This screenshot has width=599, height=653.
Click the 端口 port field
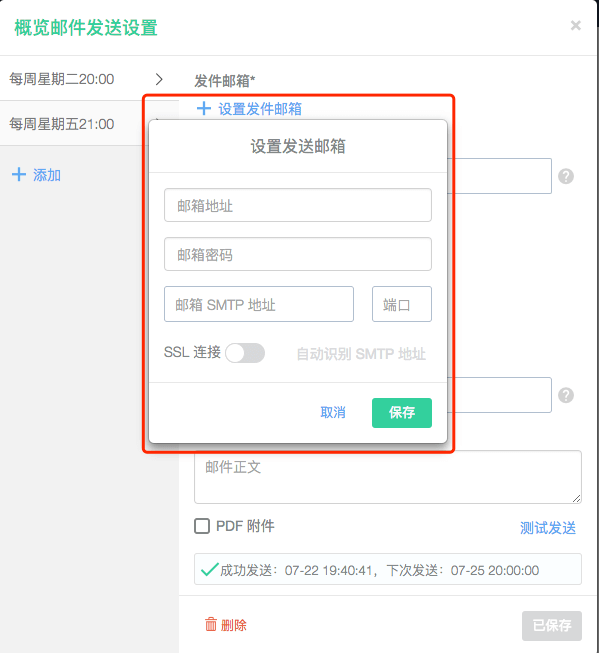tap(402, 304)
